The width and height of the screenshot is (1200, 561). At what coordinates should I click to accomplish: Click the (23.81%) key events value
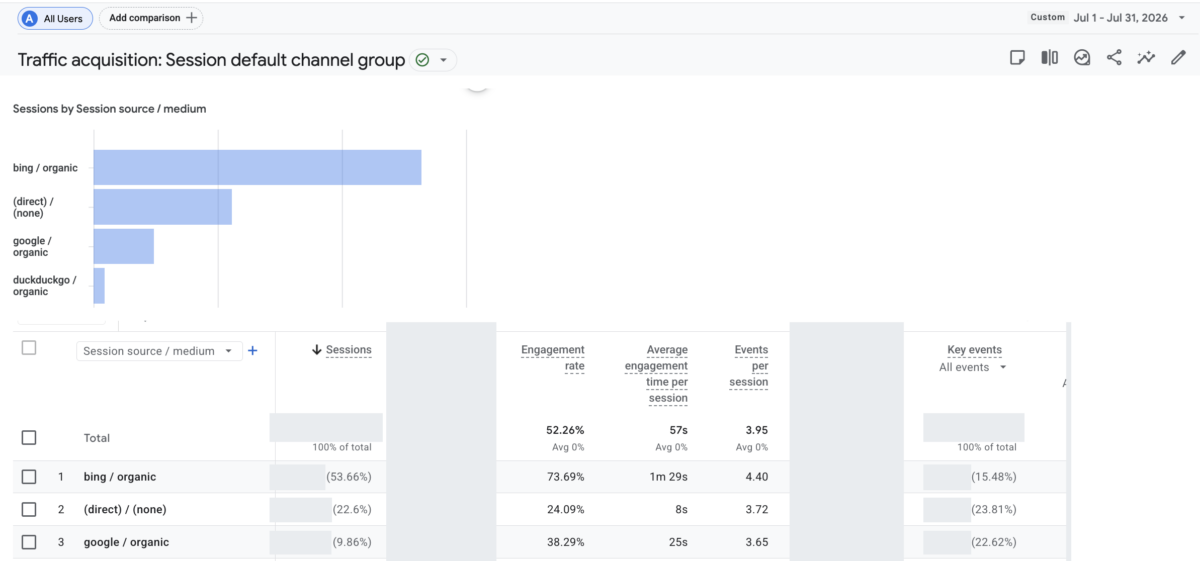994,510
